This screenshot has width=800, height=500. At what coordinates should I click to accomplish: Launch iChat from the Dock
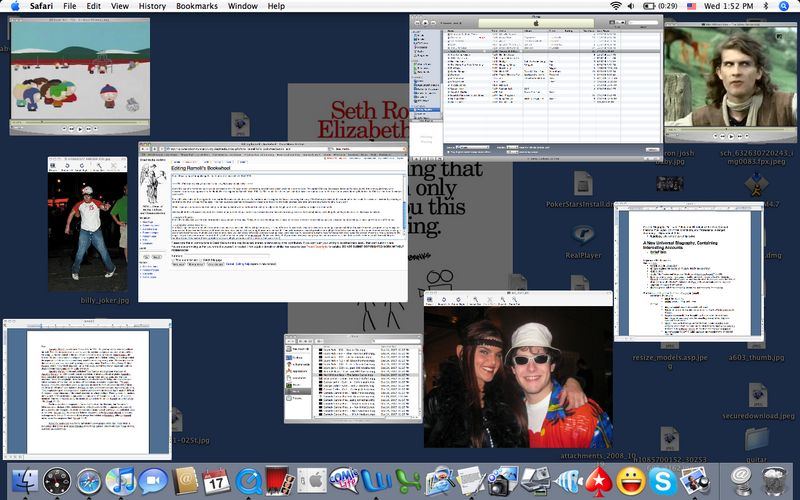[153, 482]
